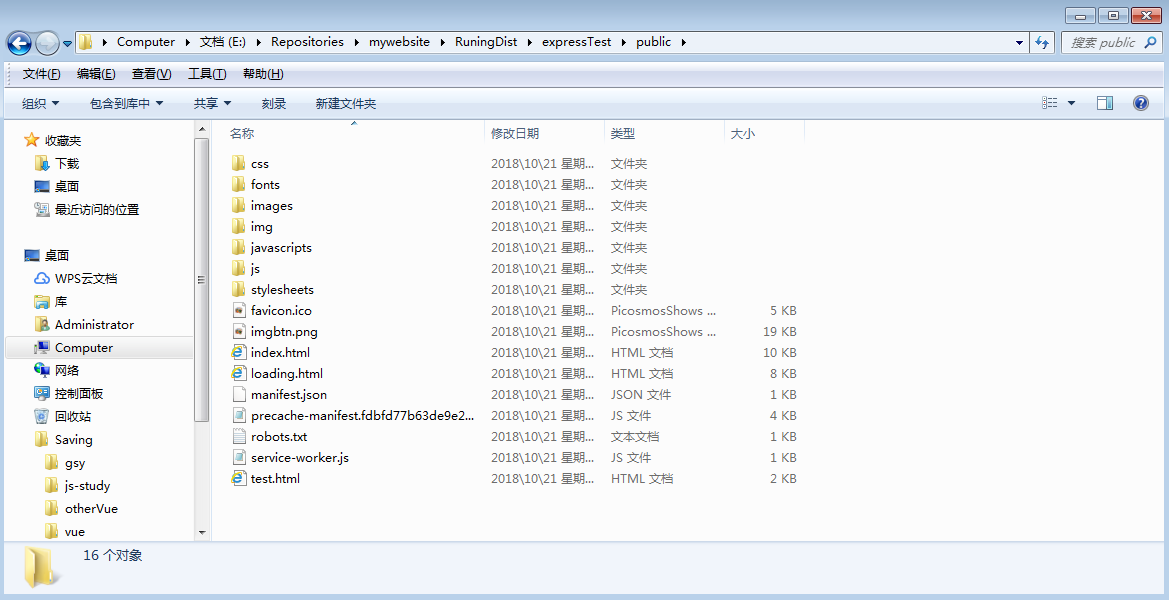Sort by the 类型 column header
The height and width of the screenshot is (600, 1169).
point(623,133)
